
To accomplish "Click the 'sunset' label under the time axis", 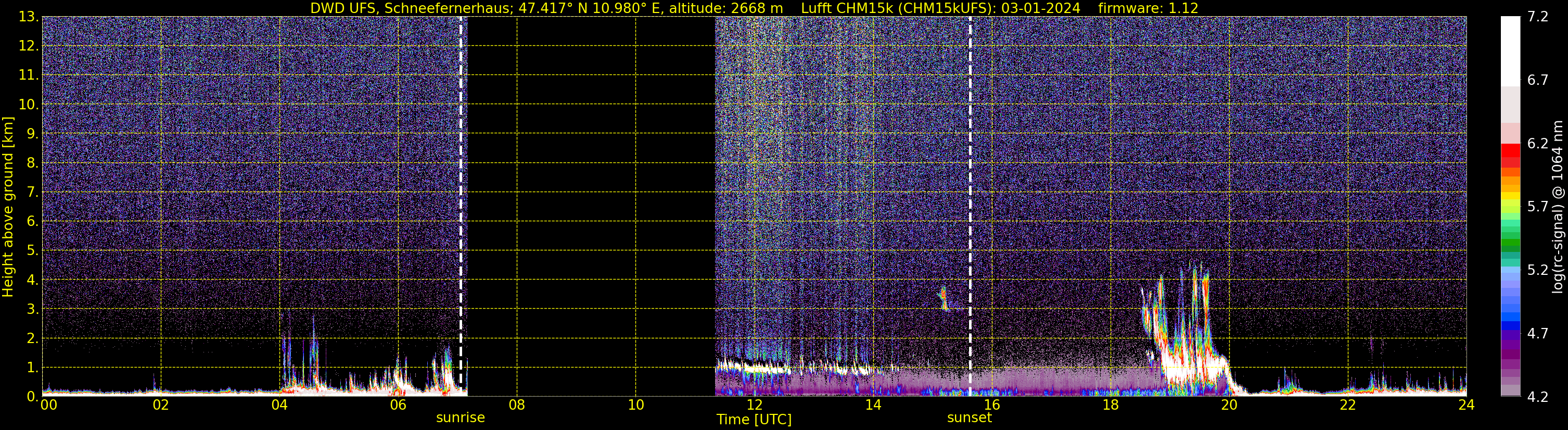I will [x=970, y=418].
